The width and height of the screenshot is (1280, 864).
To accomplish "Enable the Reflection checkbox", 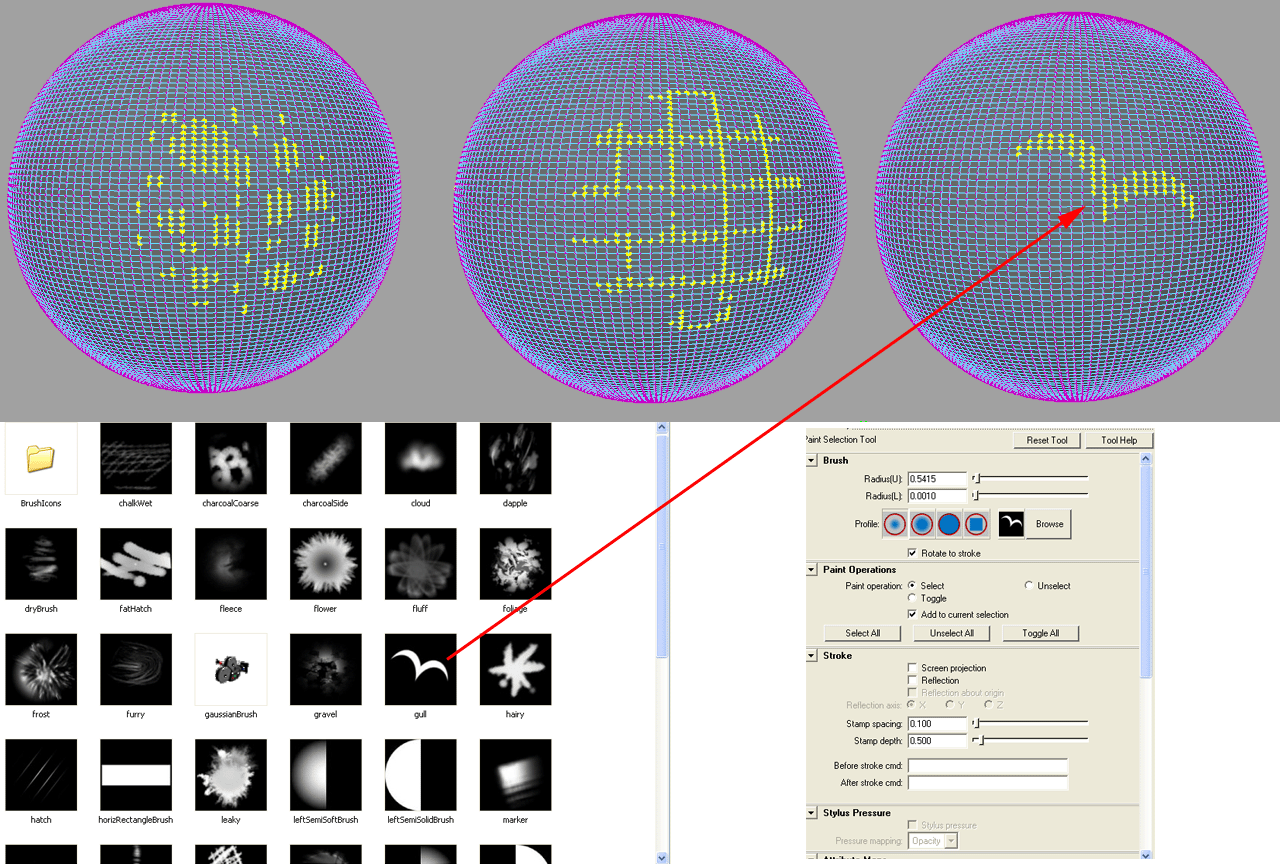I will click(912, 680).
